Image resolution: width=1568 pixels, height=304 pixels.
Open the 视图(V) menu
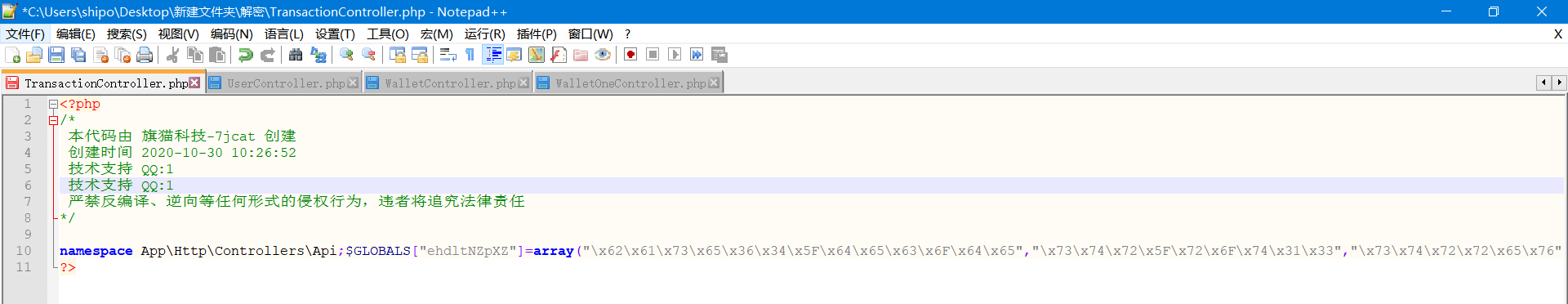coord(179,34)
